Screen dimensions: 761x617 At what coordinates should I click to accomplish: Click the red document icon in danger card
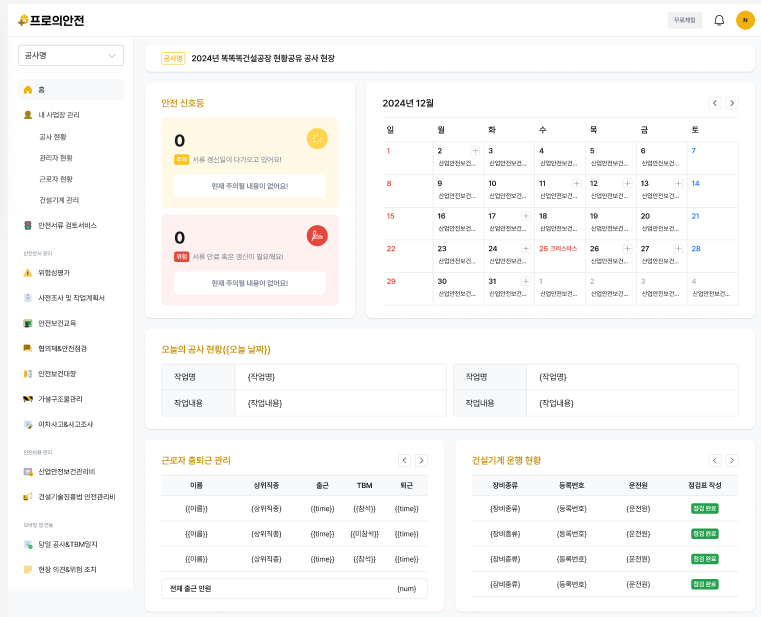point(317,236)
